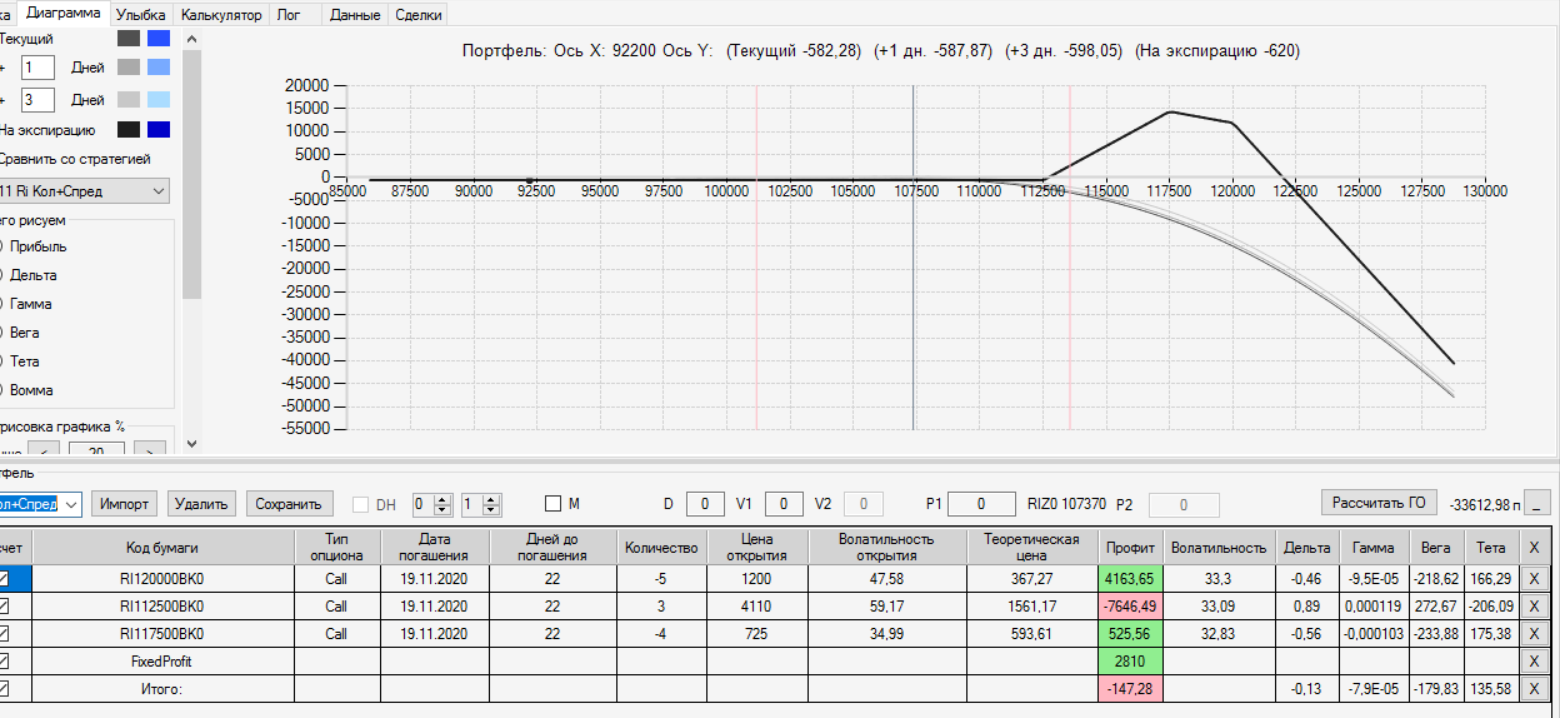Click the left panel scrollbar thumb
The width and height of the screenshot is (1560, 718).
pyautogui.click(x=192, y=174)
